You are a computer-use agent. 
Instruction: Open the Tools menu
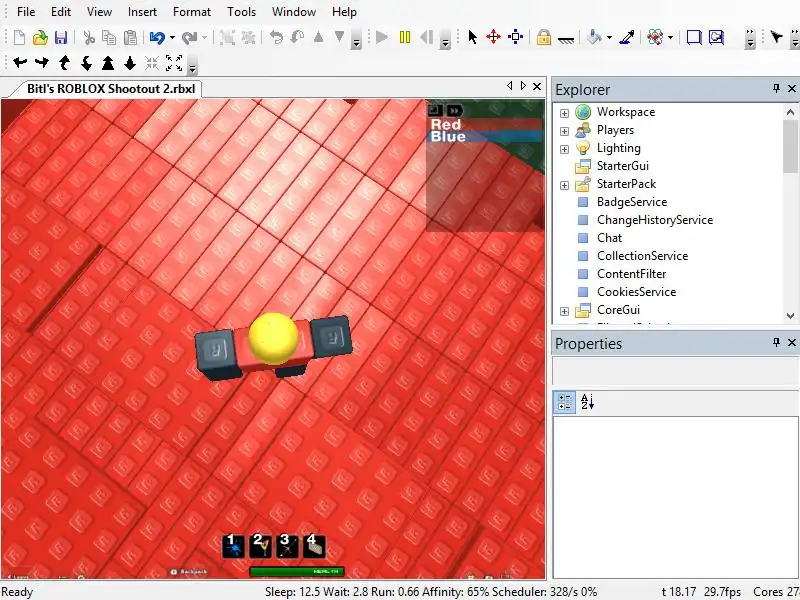[241, 12]
